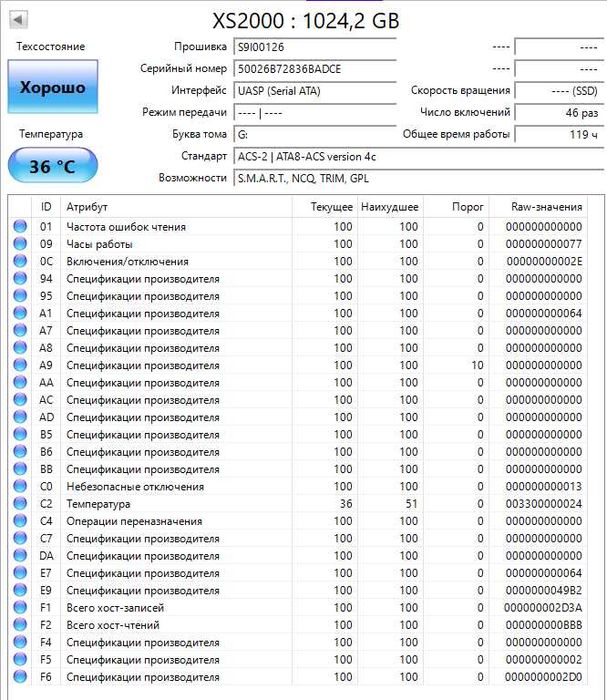
Task: Click the Текущее column header
Action: [324, 207]
